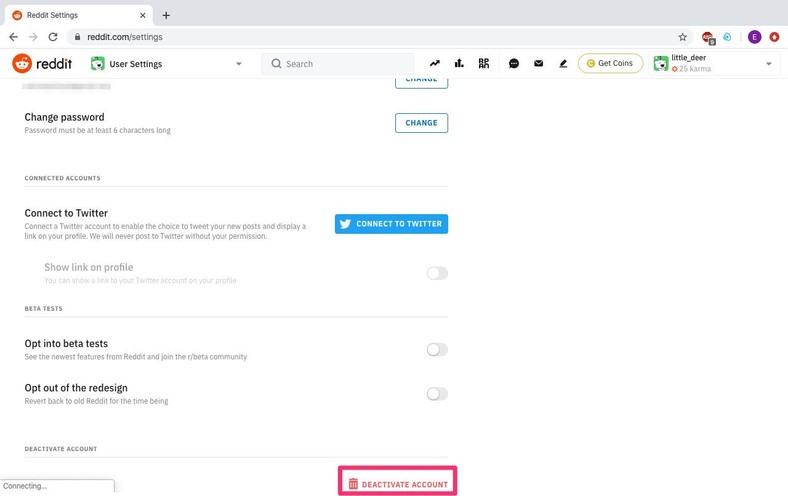Screen dimensions: 788x496
Task: Toggle Show link on profile switch
Action: 437,273
